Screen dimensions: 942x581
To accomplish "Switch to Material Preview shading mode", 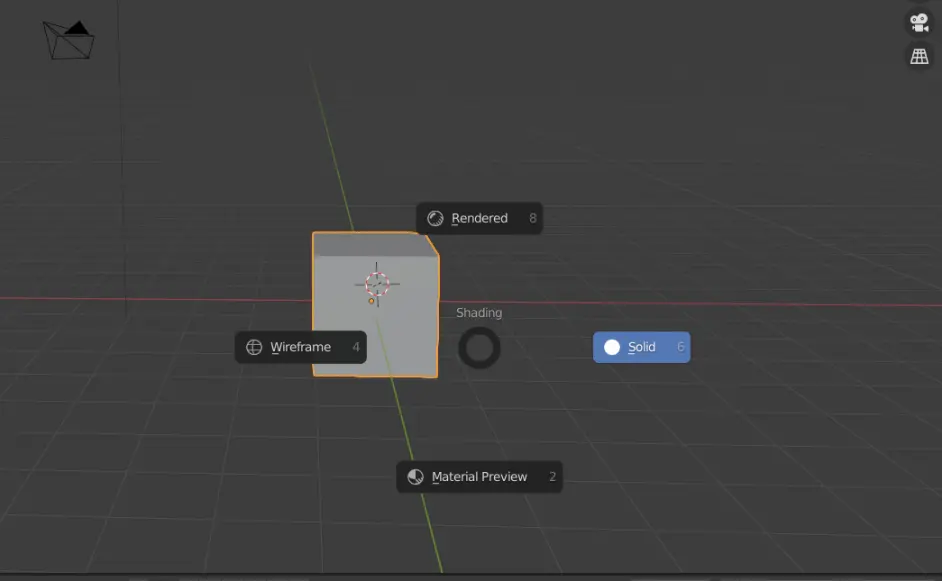I will pos(479,477).
